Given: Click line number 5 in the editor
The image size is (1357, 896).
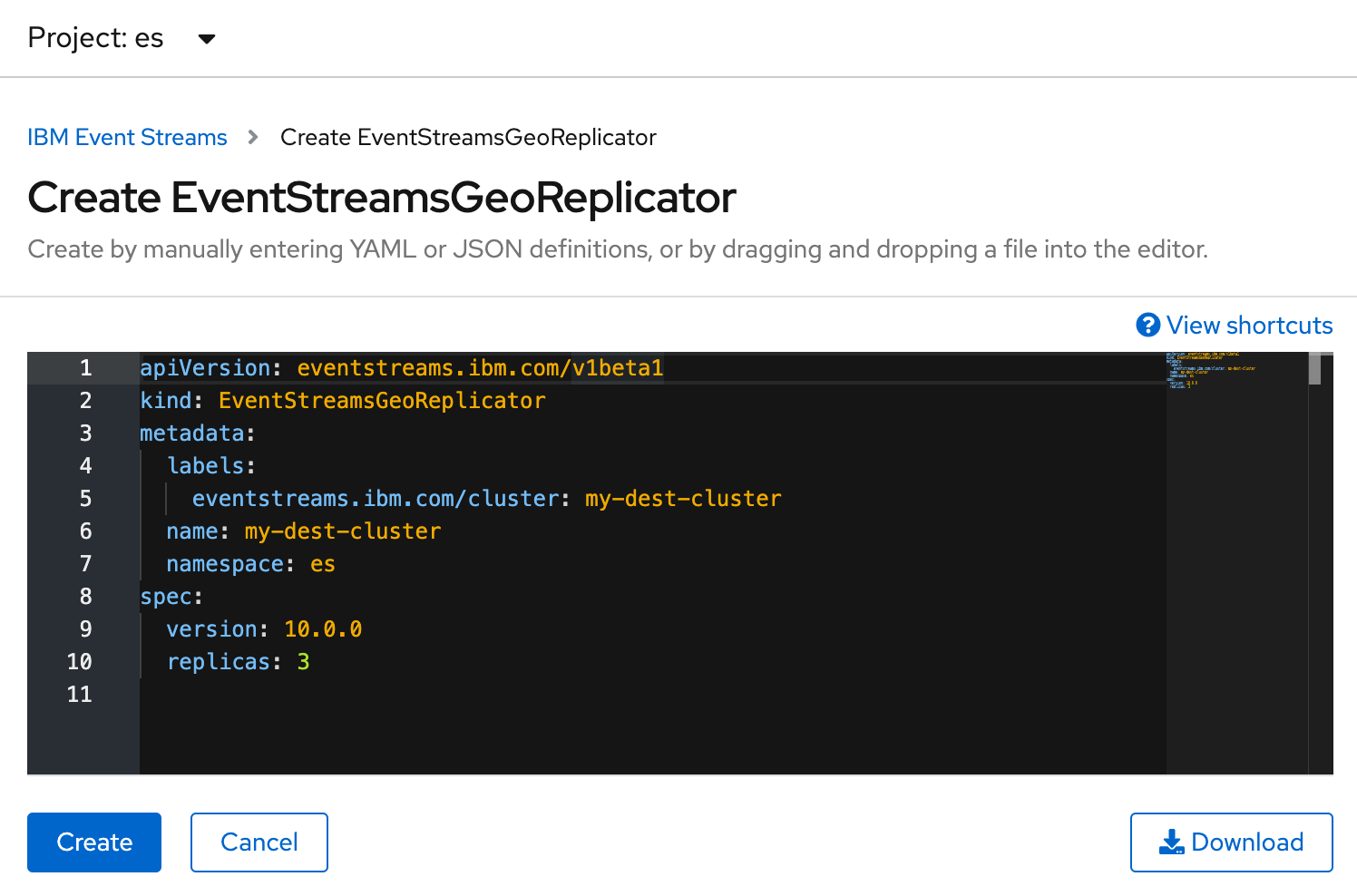Looking at the screenshot, I should [x=84, y=498].
